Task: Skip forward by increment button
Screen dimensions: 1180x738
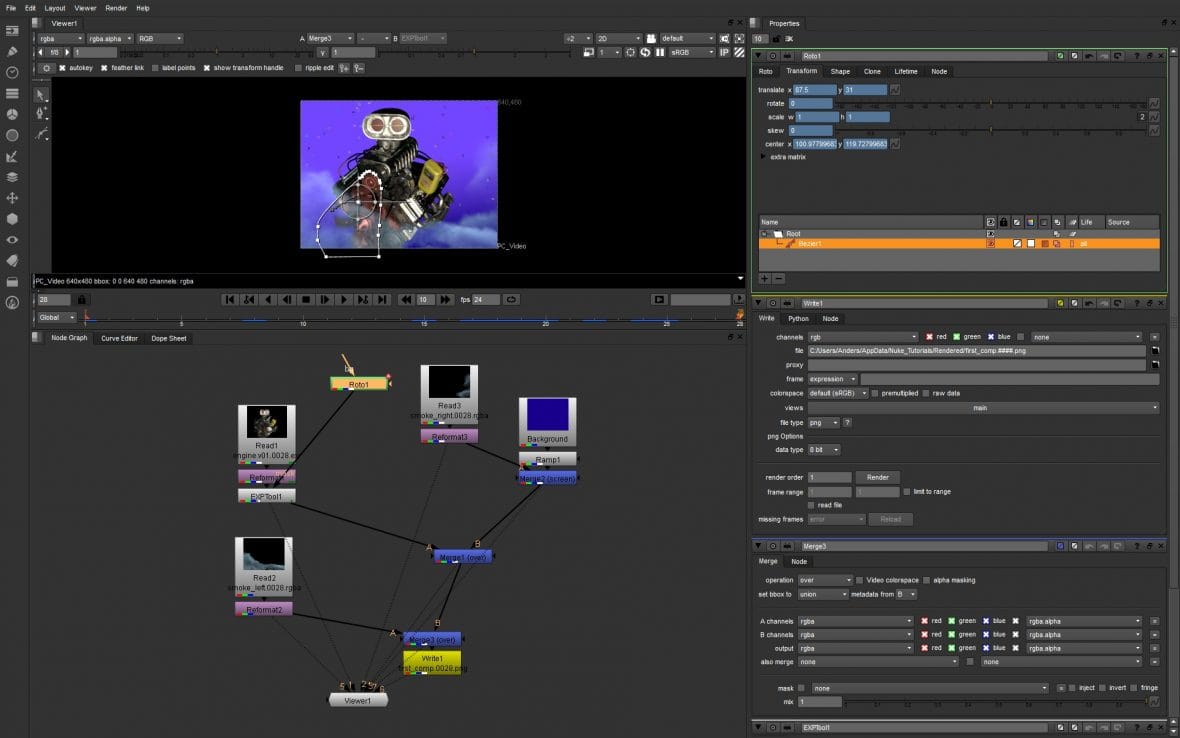Action: (446, 299)
